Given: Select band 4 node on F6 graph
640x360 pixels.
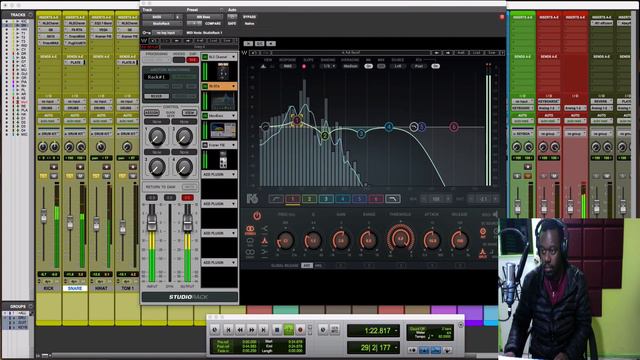Looking at the screenshot, I should pos(389,127).
